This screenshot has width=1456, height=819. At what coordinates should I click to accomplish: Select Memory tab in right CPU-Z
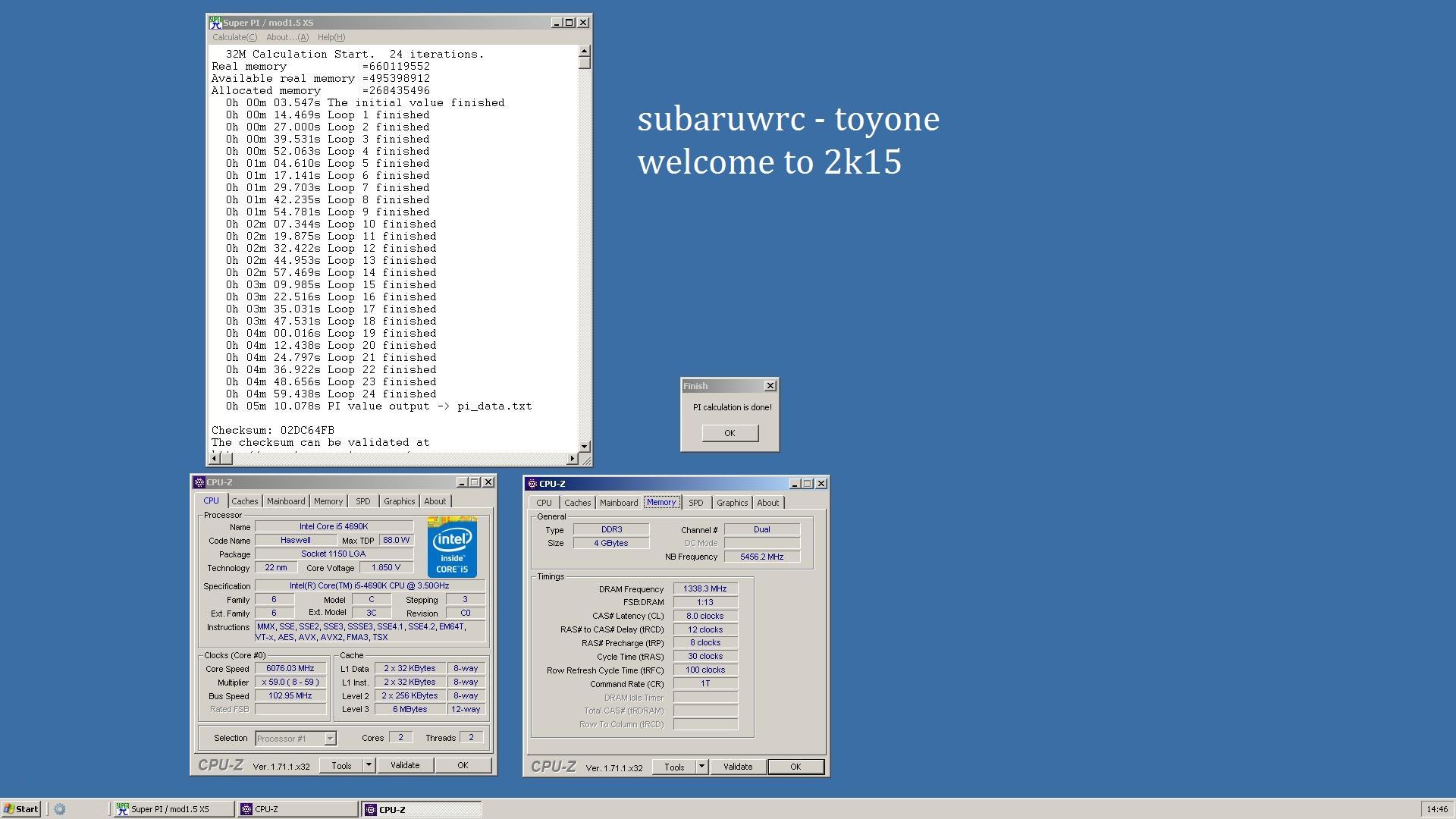pos(661,502)
